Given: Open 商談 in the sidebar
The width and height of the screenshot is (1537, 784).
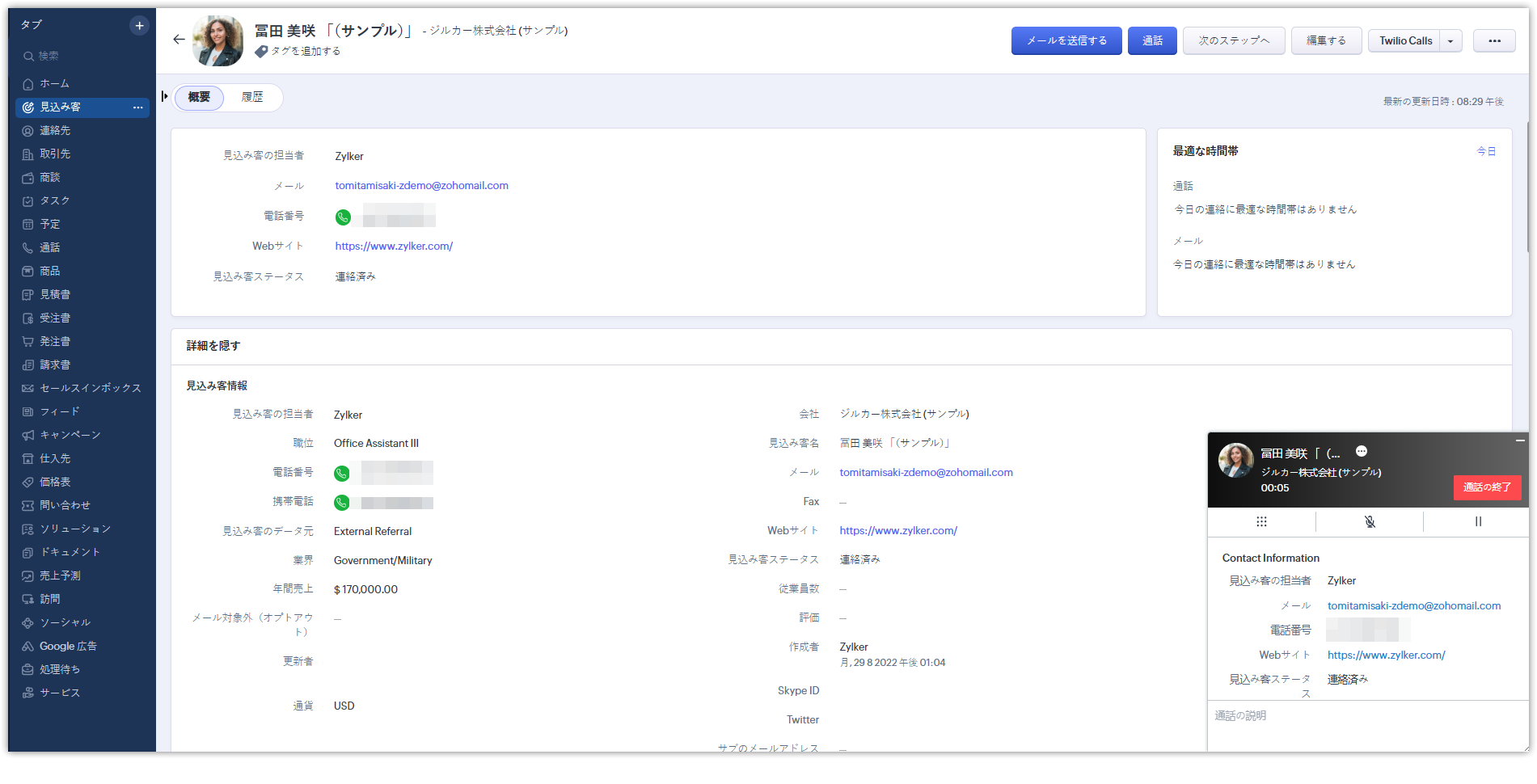Looking at the screenshot, I should [x=50, y=178].
